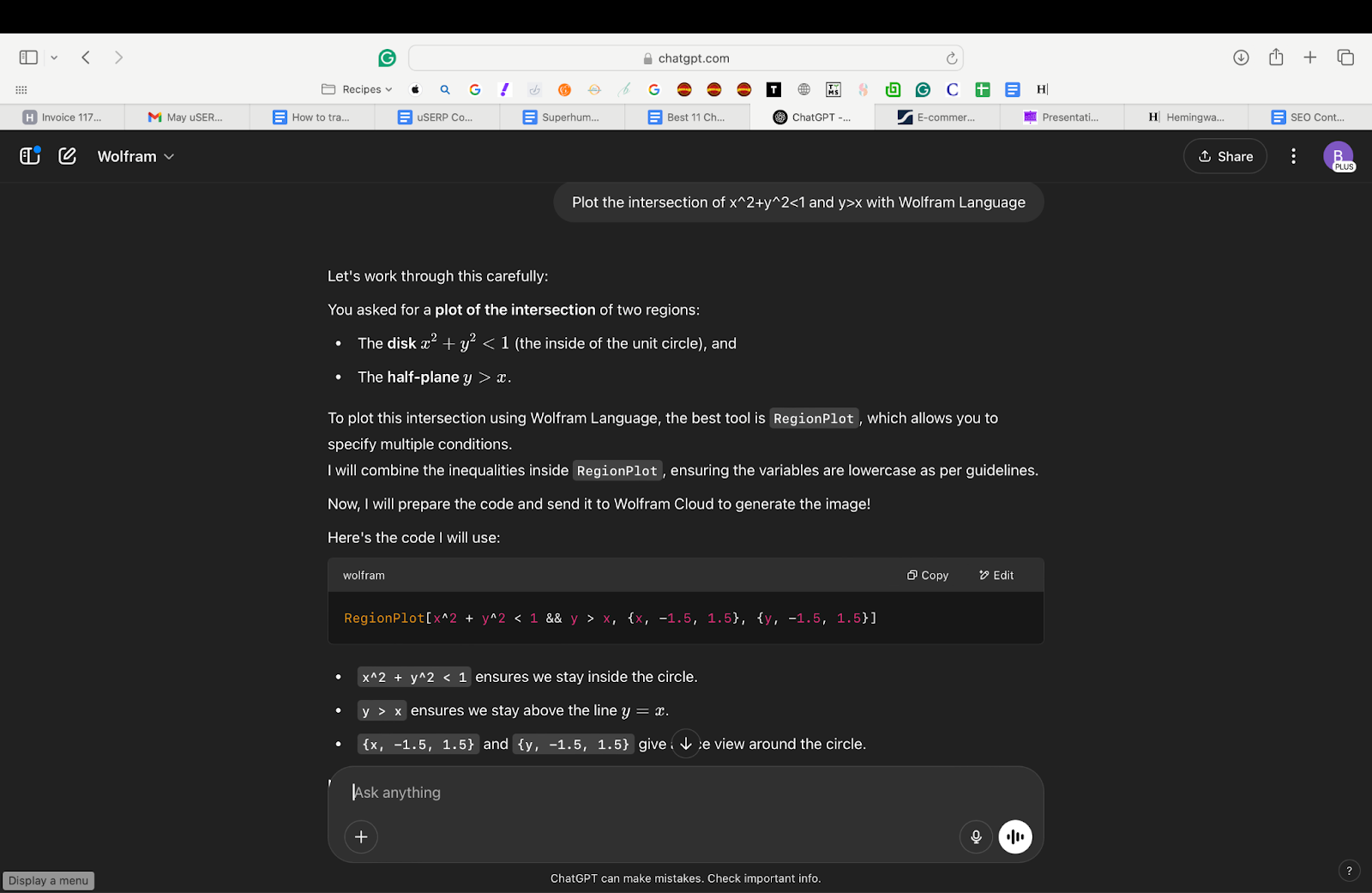Copy the wolfram code block

(928, 576)
